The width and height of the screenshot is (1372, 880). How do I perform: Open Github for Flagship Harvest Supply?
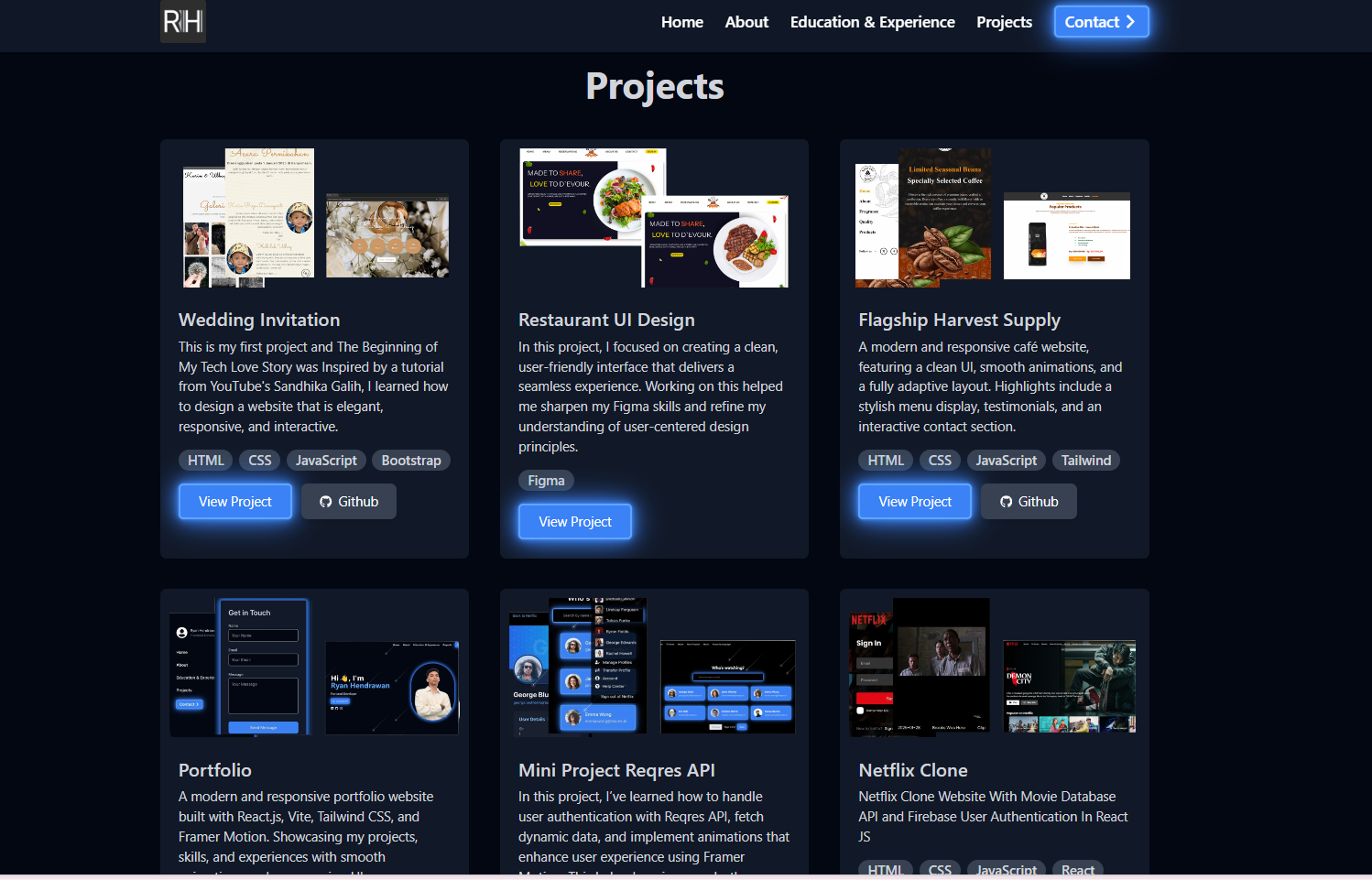point(1029,502)
